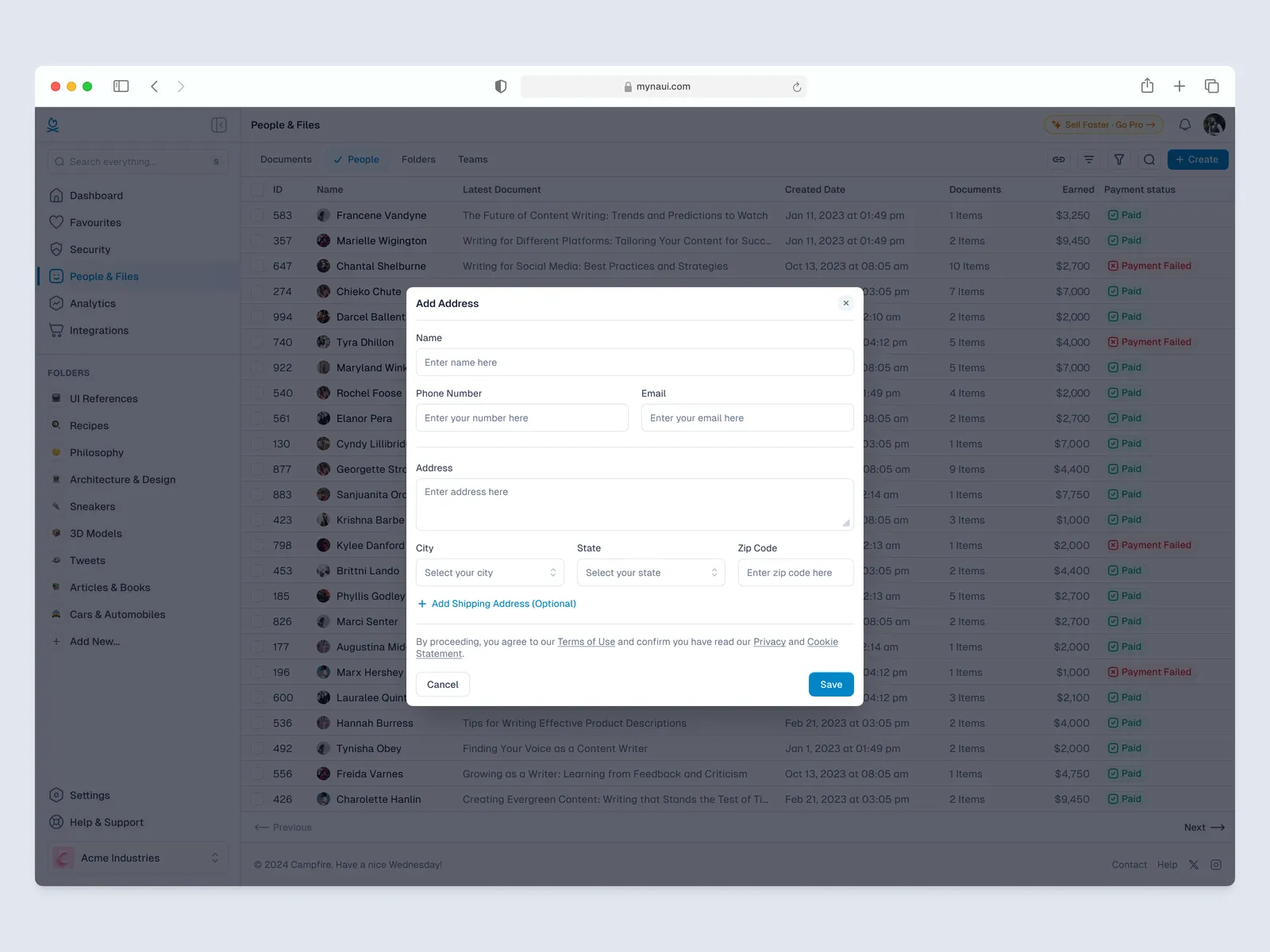
Task: Open the filter funnel icon
Action: [1119, 159]
